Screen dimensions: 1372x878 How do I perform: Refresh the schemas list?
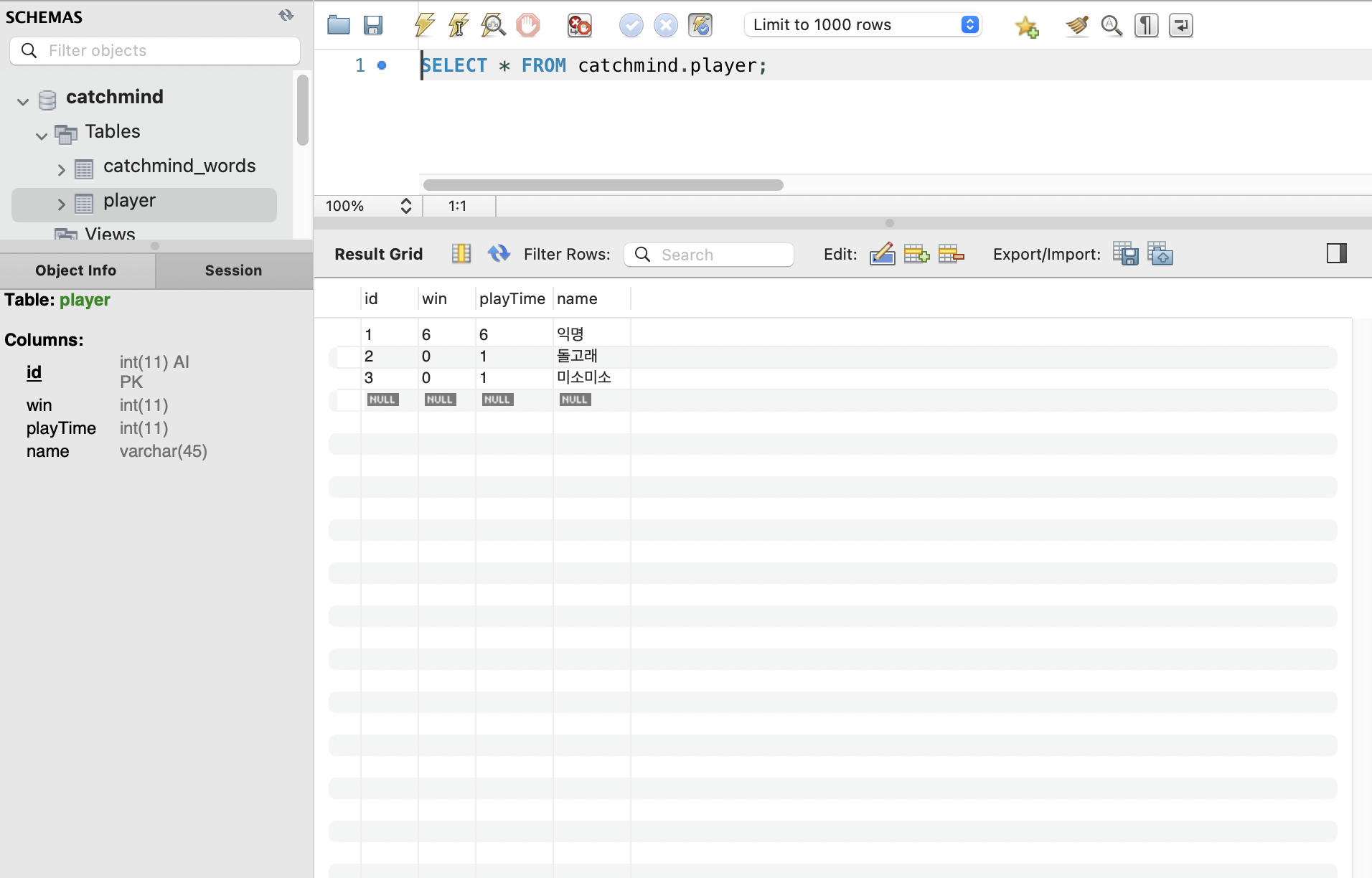286,16
